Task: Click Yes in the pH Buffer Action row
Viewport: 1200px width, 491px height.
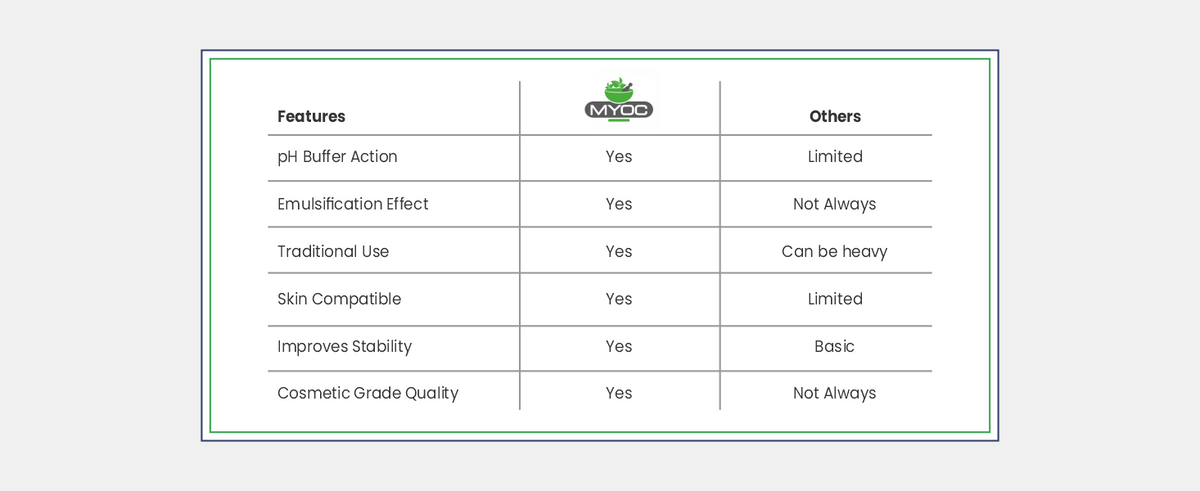Action: 619,157
